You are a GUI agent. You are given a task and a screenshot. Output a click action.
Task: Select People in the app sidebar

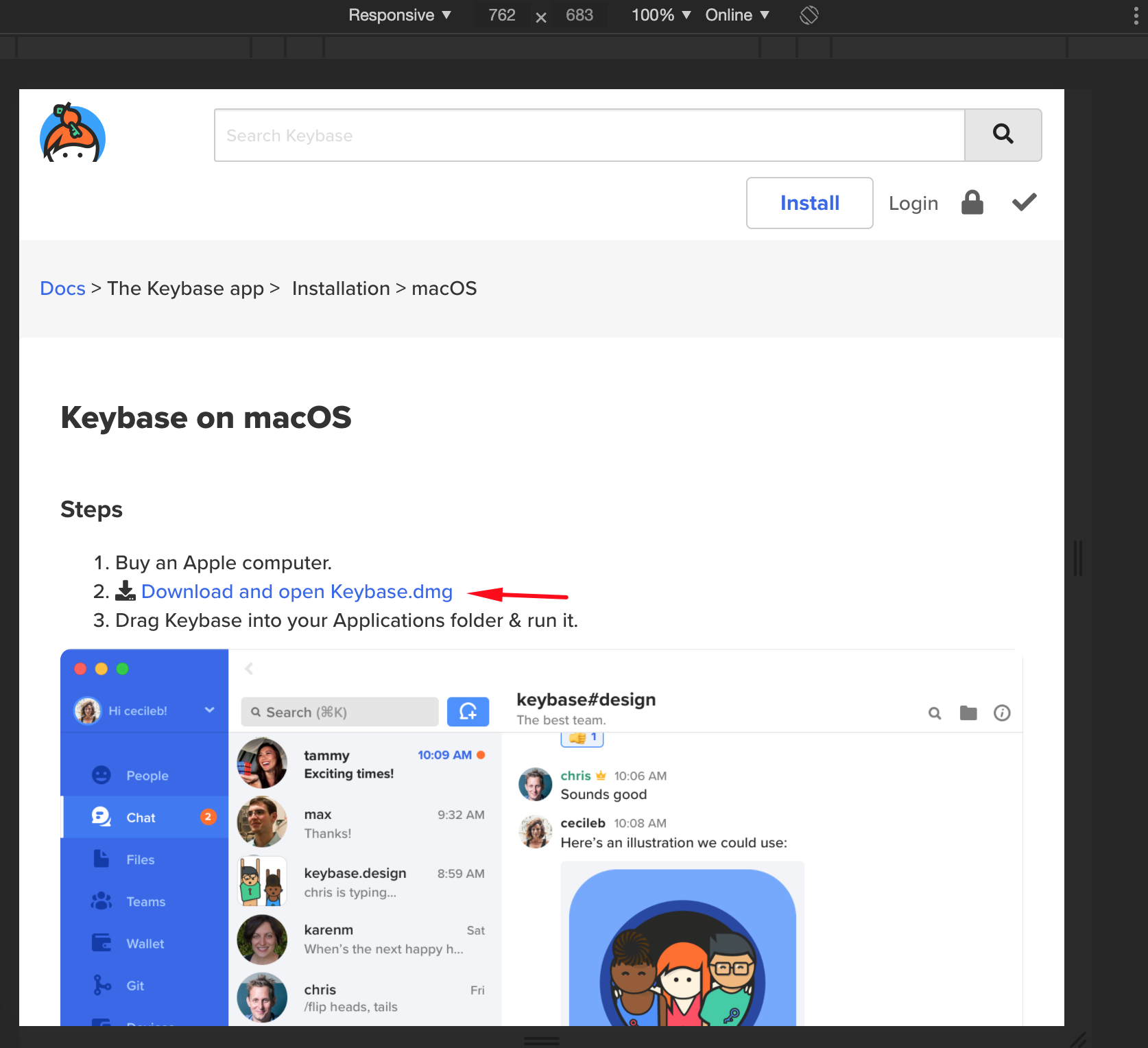[145, 776]
